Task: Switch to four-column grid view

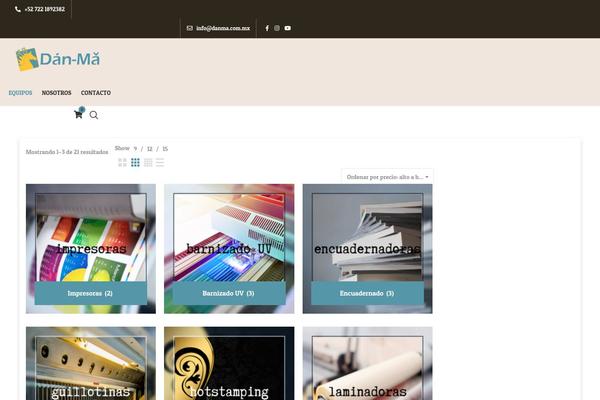Action: click(x=148, y=162)
